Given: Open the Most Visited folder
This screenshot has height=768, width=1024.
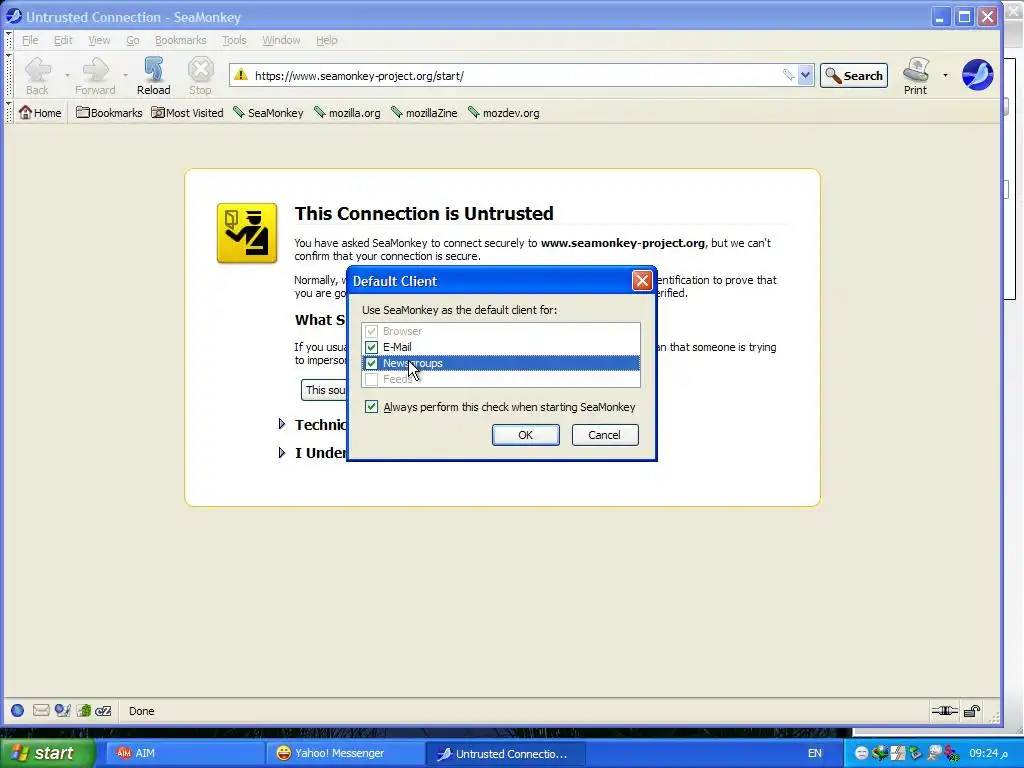Looking at the screenshot, I should coord(187,113).
